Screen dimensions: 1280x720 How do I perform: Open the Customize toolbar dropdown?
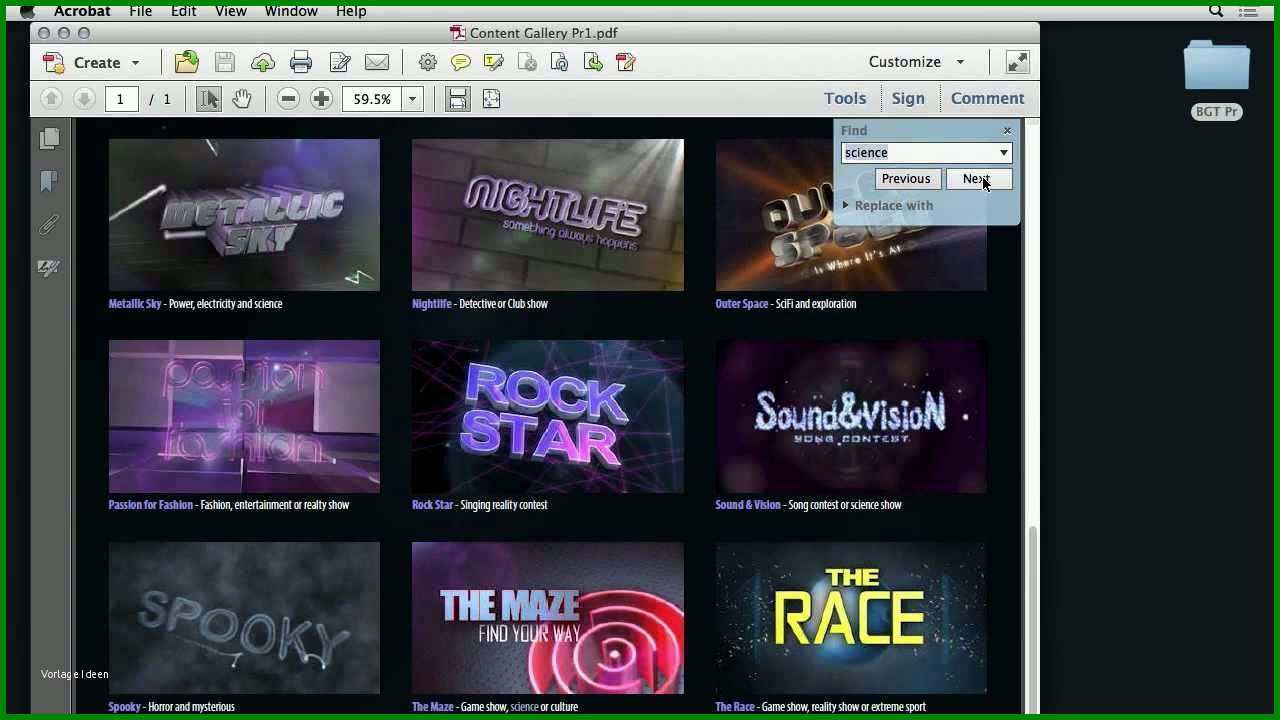click(x=916, y=62)
